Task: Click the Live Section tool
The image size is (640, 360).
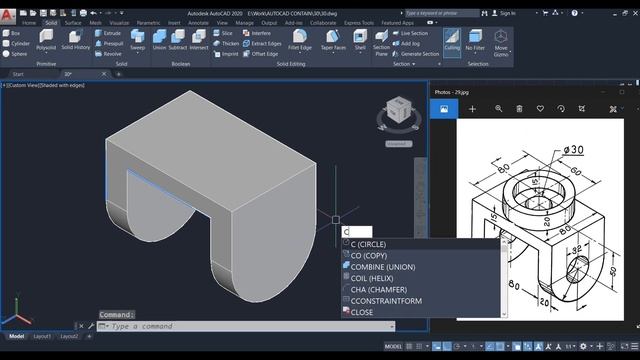Action: point(410,33)
